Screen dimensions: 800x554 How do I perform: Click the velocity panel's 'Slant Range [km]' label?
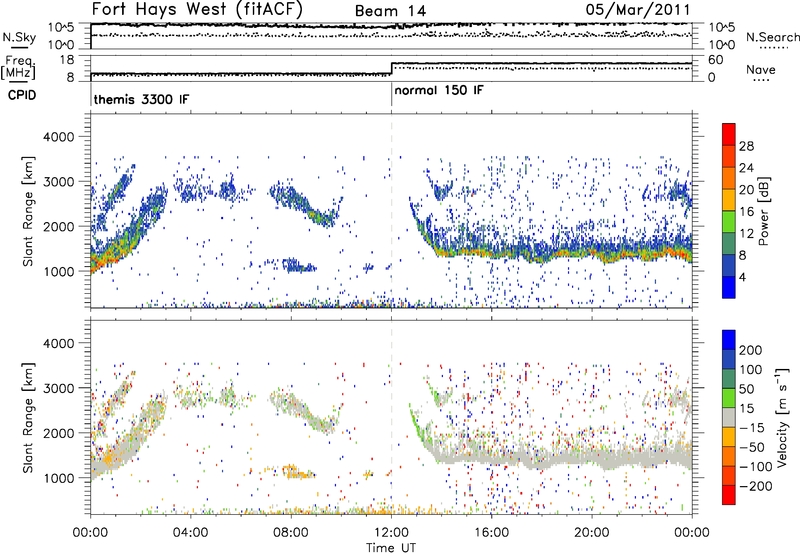(28, 418)
